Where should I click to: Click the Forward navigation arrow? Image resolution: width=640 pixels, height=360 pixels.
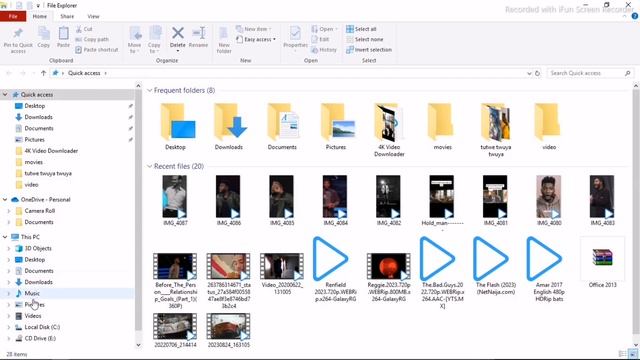pyautogui.click(x=23, y=73)
